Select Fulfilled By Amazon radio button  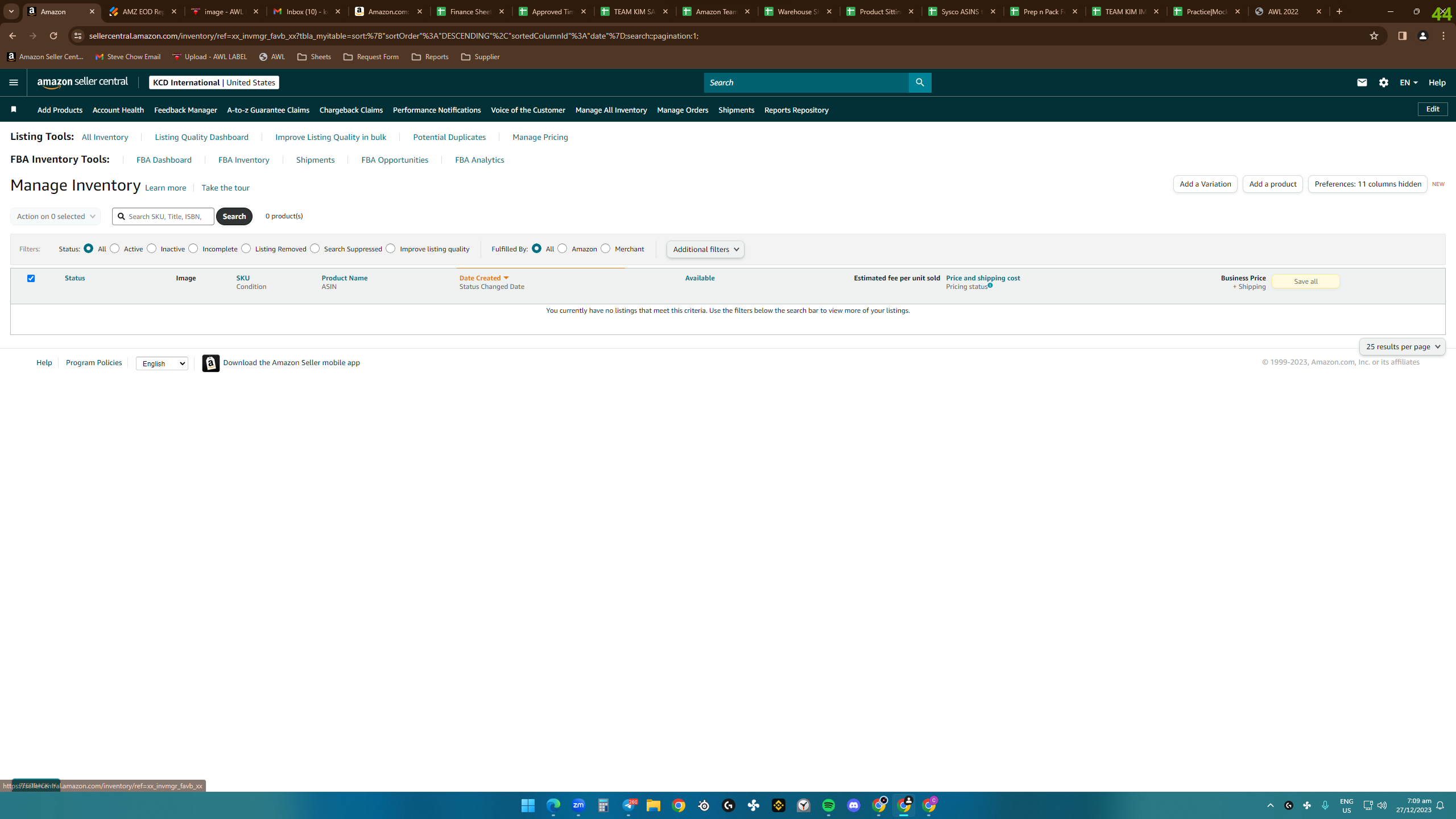click(562, 249)
